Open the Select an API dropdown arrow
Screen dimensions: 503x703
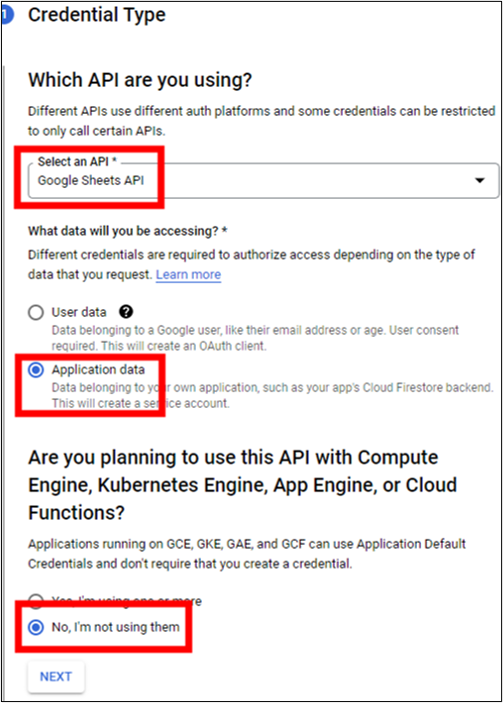[480, 180]
